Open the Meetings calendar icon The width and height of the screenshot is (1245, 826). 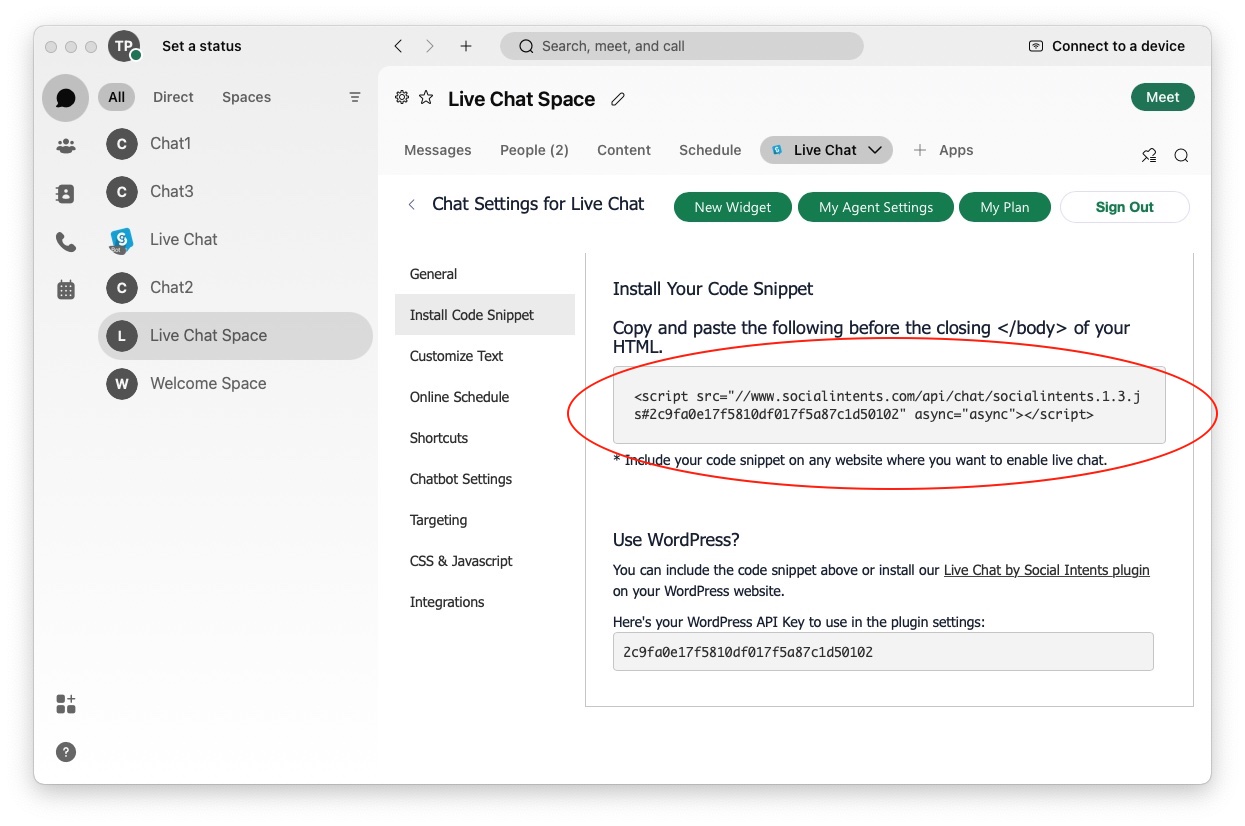tap(66, 290)
